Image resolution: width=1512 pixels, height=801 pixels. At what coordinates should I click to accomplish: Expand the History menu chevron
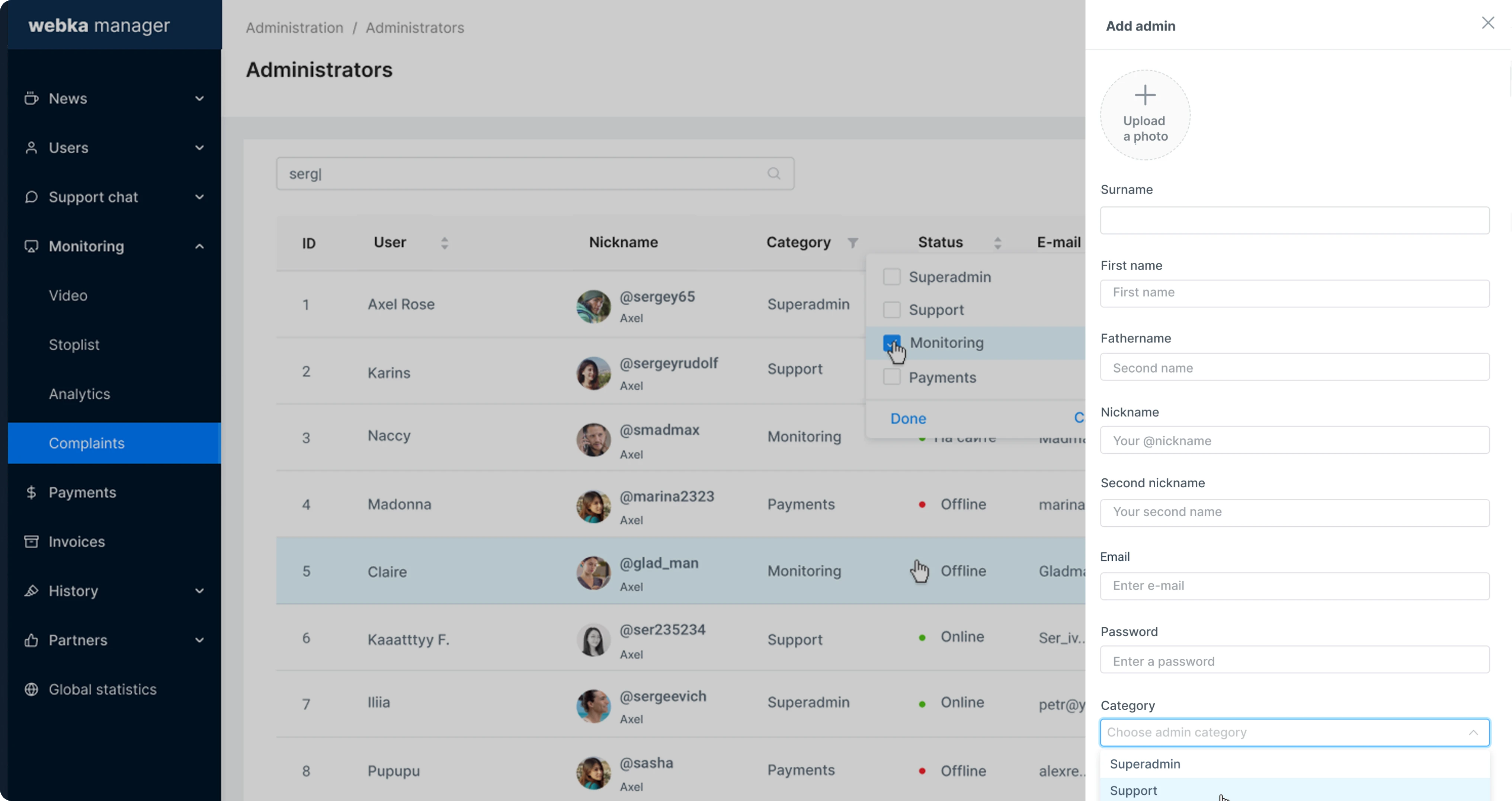click(199, 591)
